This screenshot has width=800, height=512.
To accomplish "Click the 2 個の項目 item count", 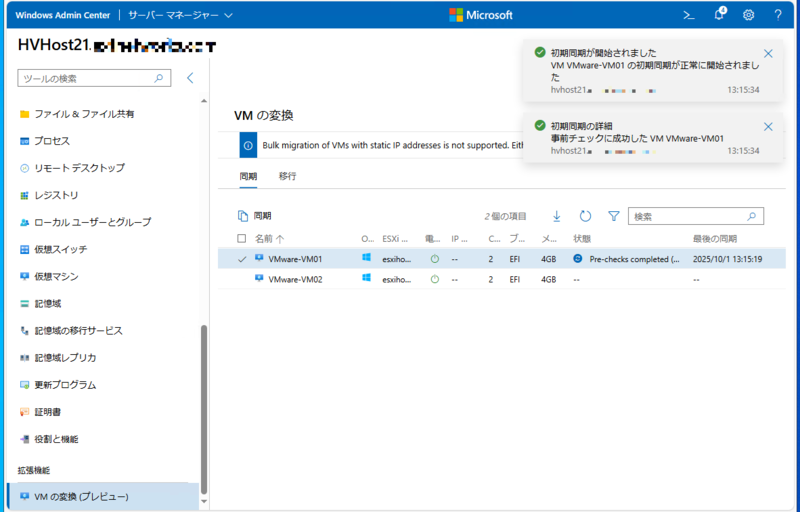I will 505,216.
